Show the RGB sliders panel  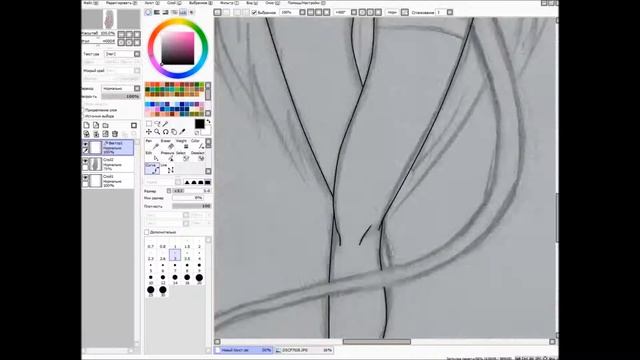point(157,13)
